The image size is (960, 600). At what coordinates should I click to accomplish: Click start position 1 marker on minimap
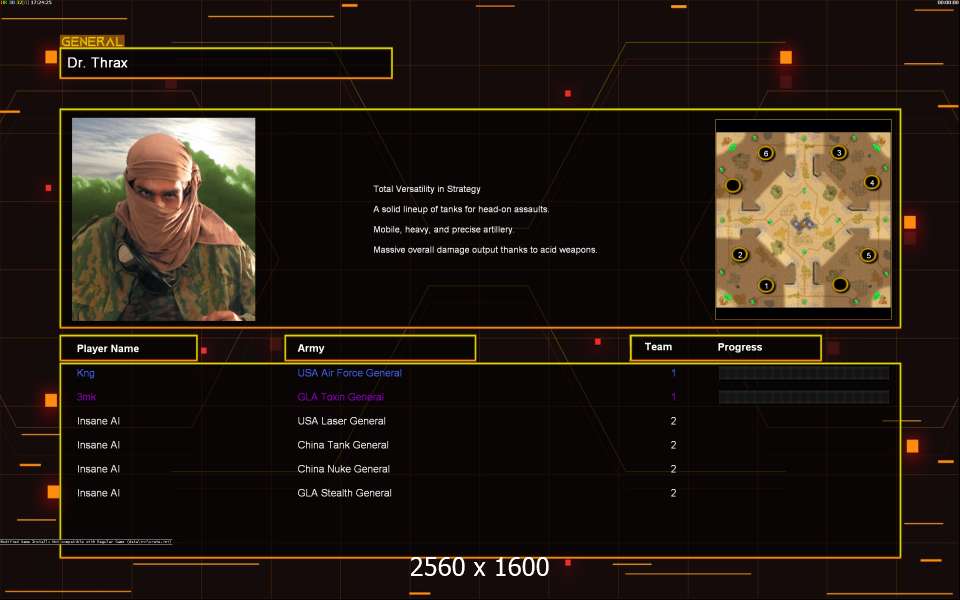[x=767, y=285]
